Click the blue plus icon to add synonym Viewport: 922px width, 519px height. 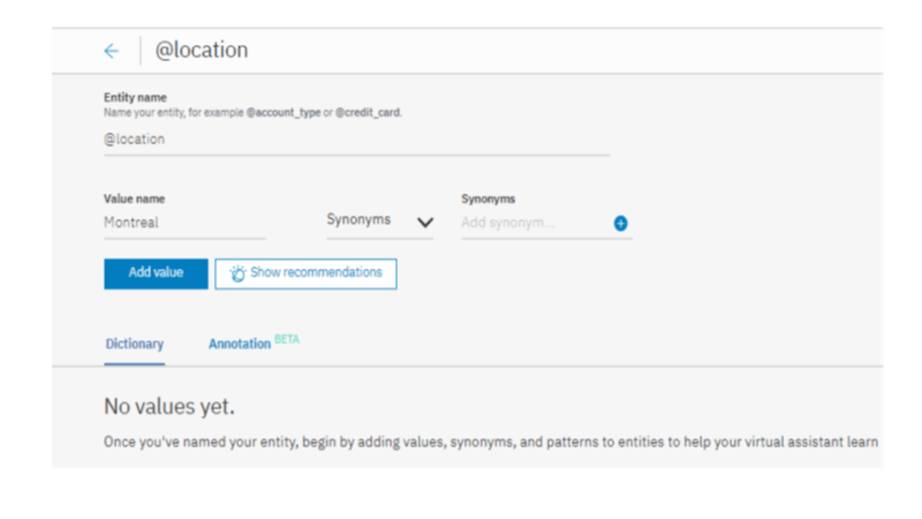pyautogui.click(x=620, y=223)
